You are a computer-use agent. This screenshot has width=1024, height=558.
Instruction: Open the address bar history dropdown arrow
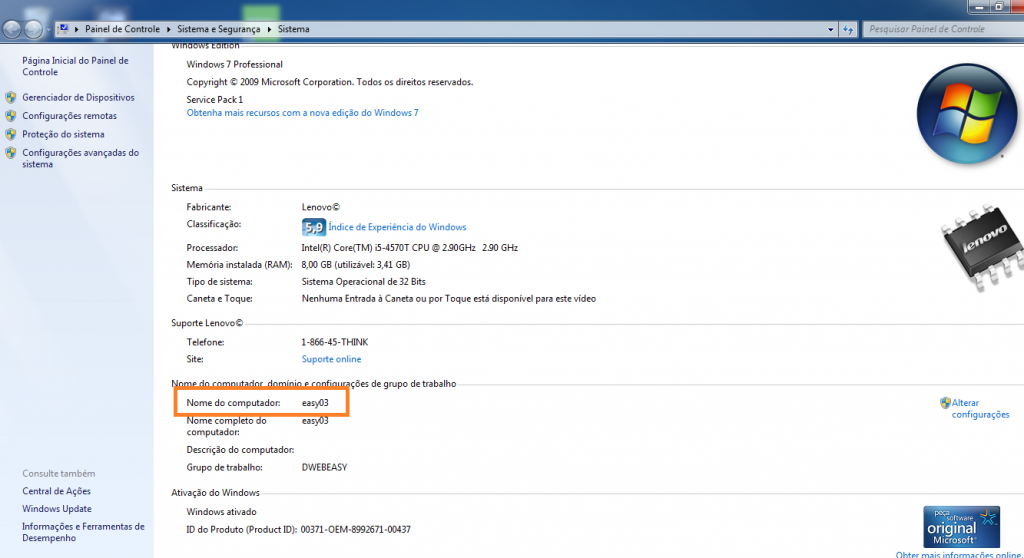tap(831, 29)
